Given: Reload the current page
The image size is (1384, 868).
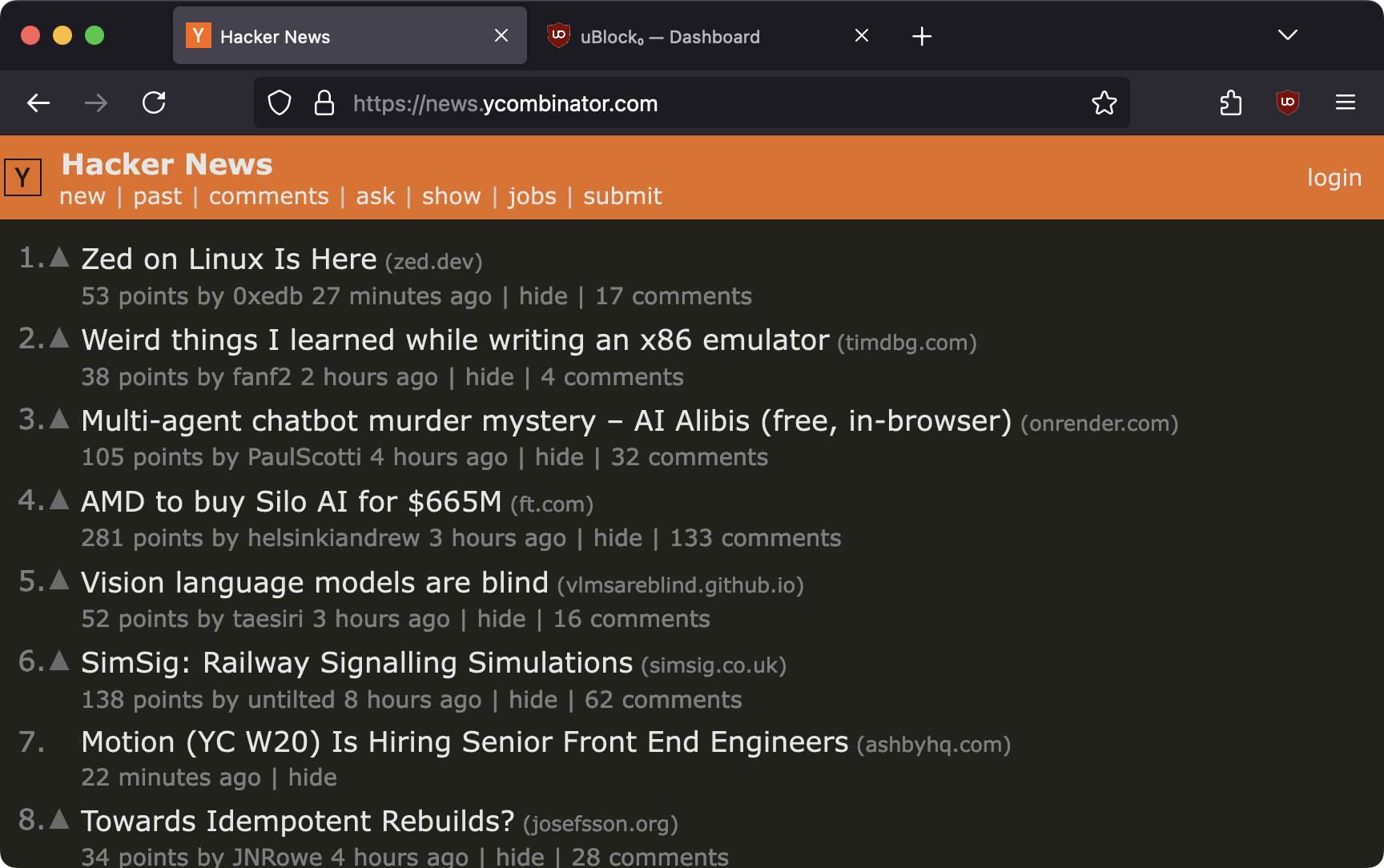Looking at the screenshot, I should (154, 102).
